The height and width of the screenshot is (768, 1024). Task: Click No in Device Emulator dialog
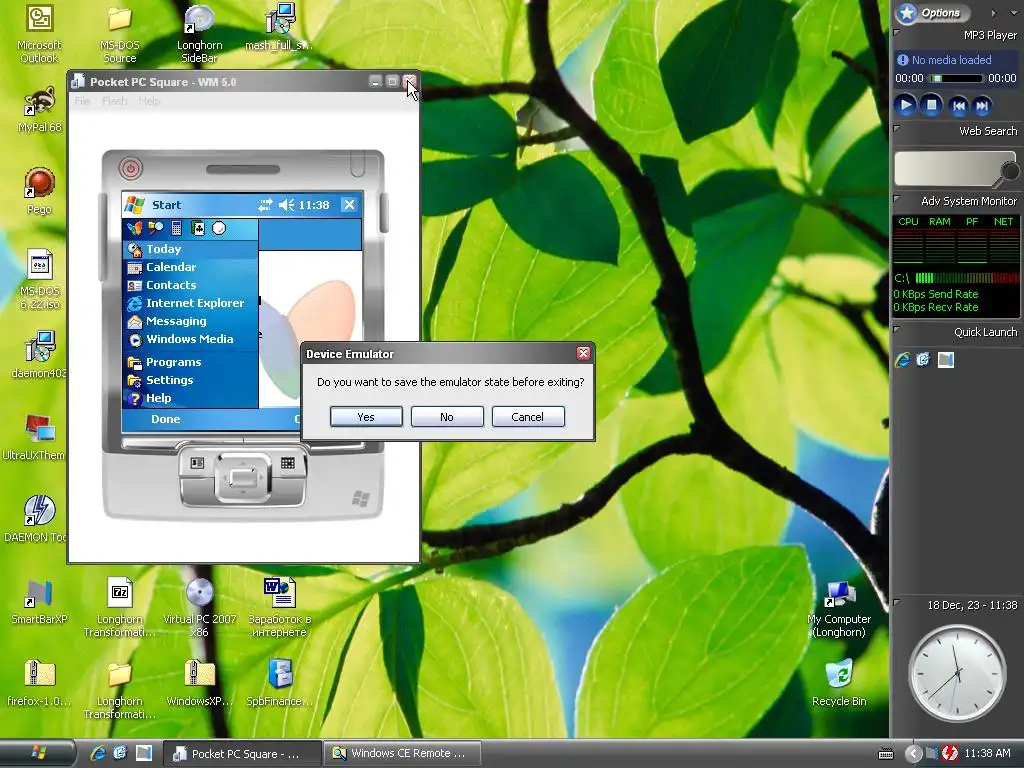point(447,417)
